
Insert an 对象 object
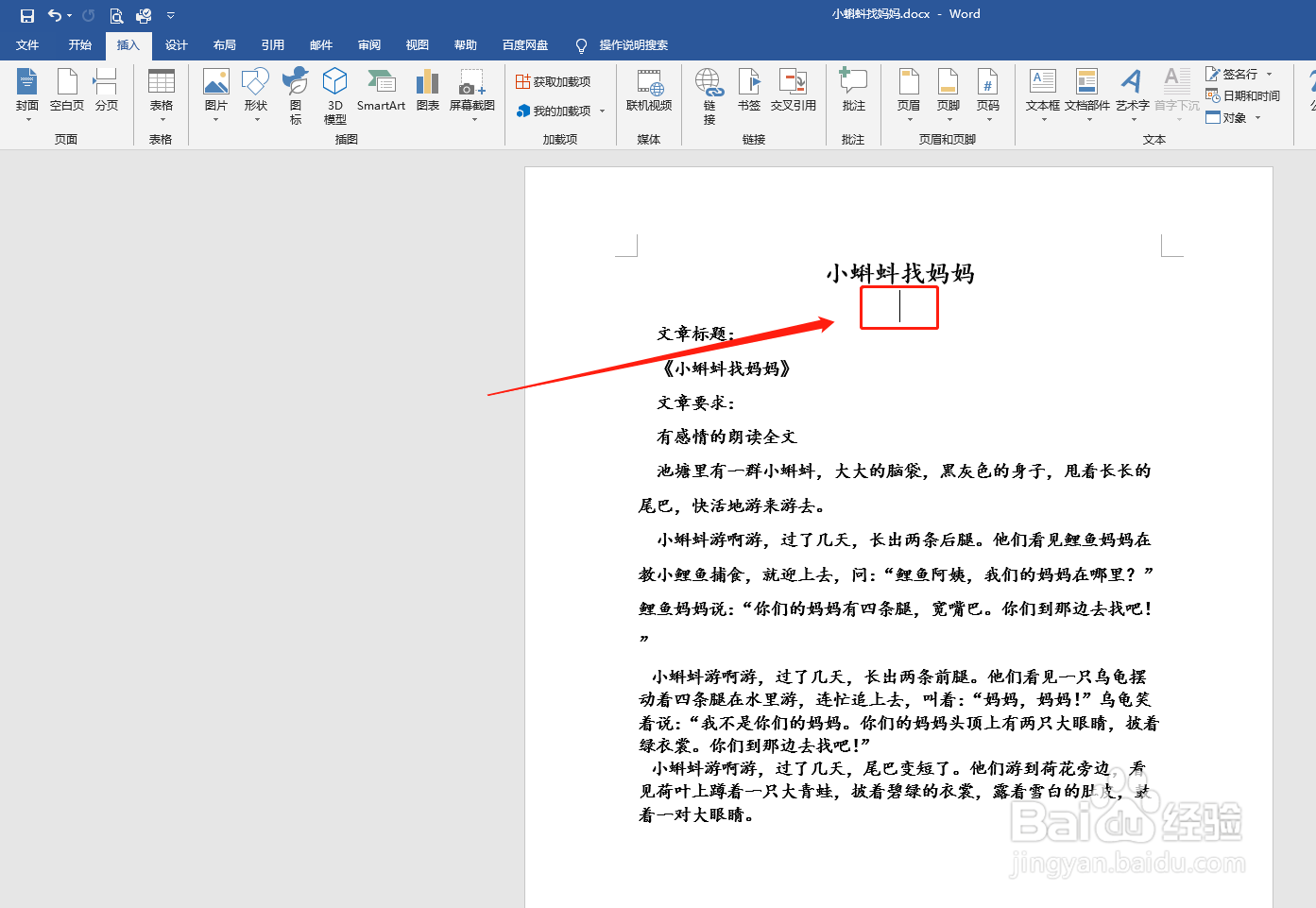1226,117
